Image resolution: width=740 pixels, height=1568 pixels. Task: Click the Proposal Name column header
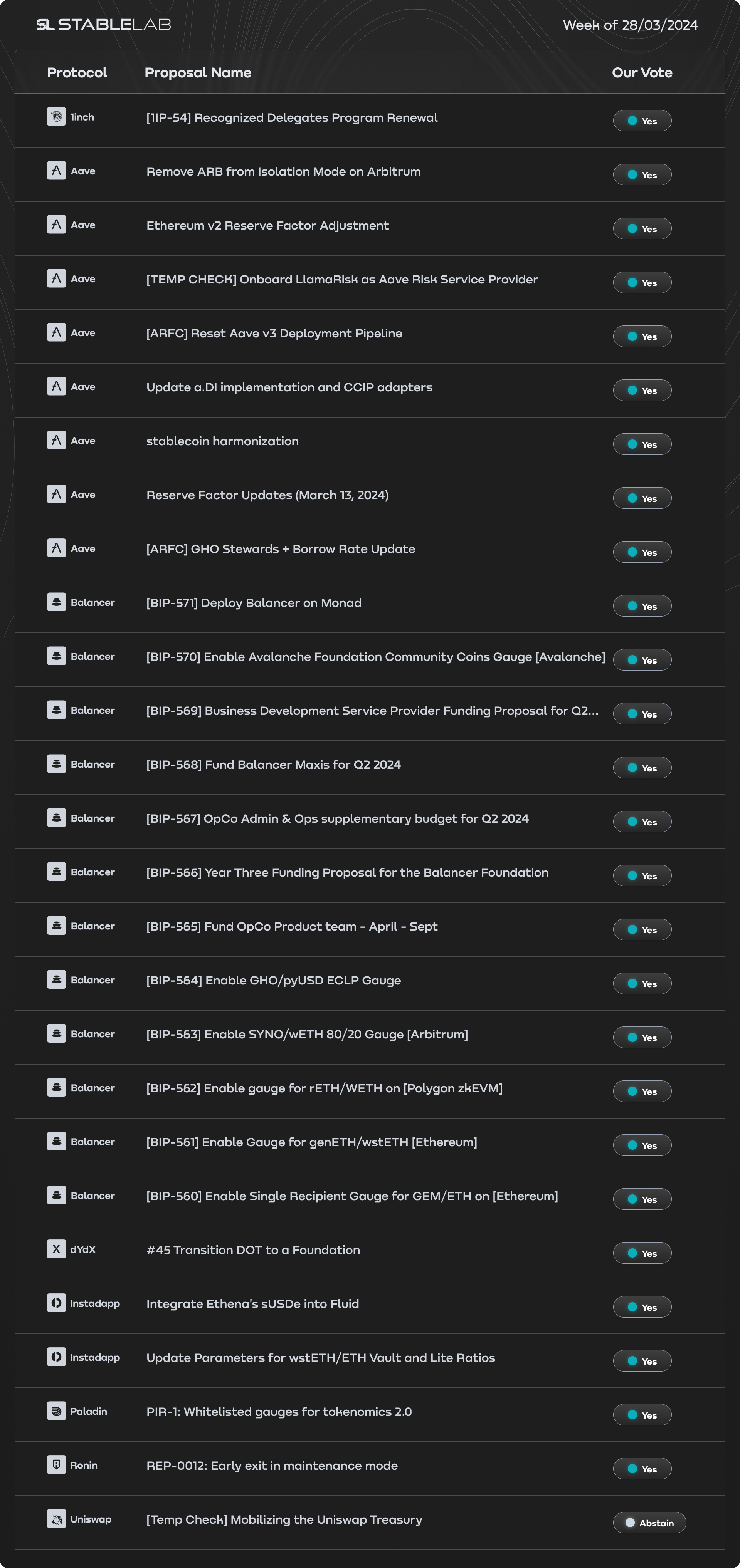[198, 72]
